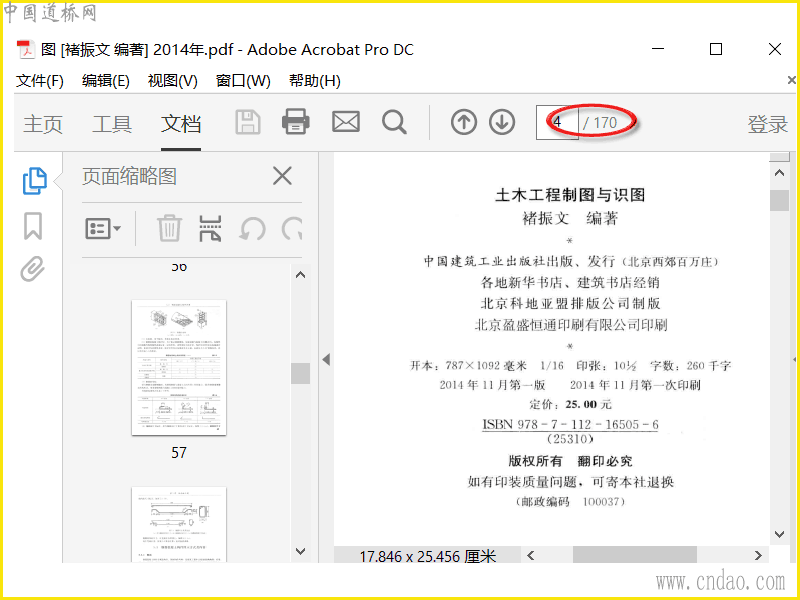Click horizontal scroll right arrow
Screen dimensions: 800x600
pyautogui.click(x=758, y=555)
